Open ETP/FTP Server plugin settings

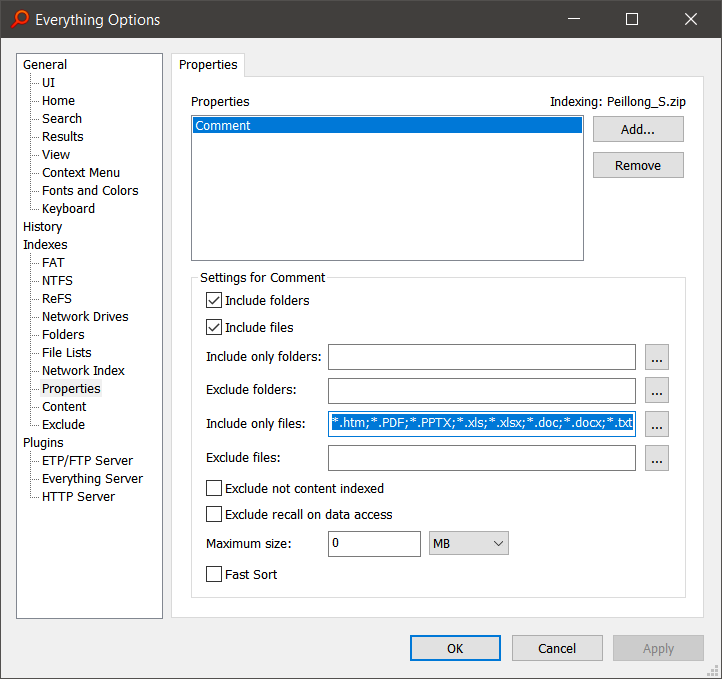[87, 460]
